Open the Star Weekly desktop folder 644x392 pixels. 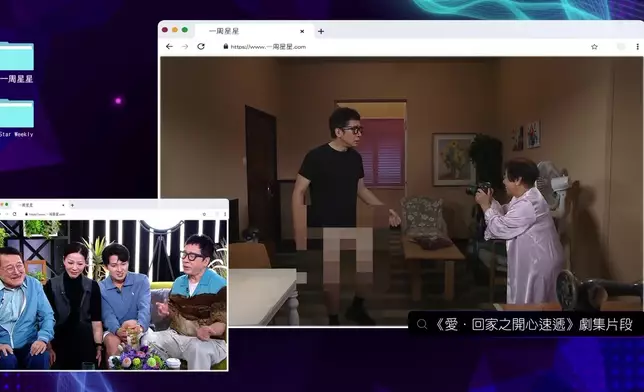(16, 118)
